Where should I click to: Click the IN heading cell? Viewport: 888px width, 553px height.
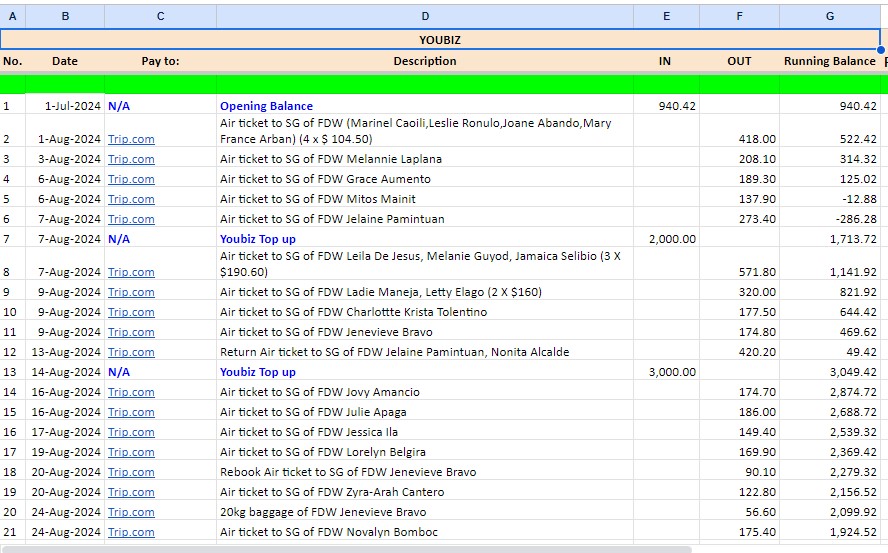667,61
